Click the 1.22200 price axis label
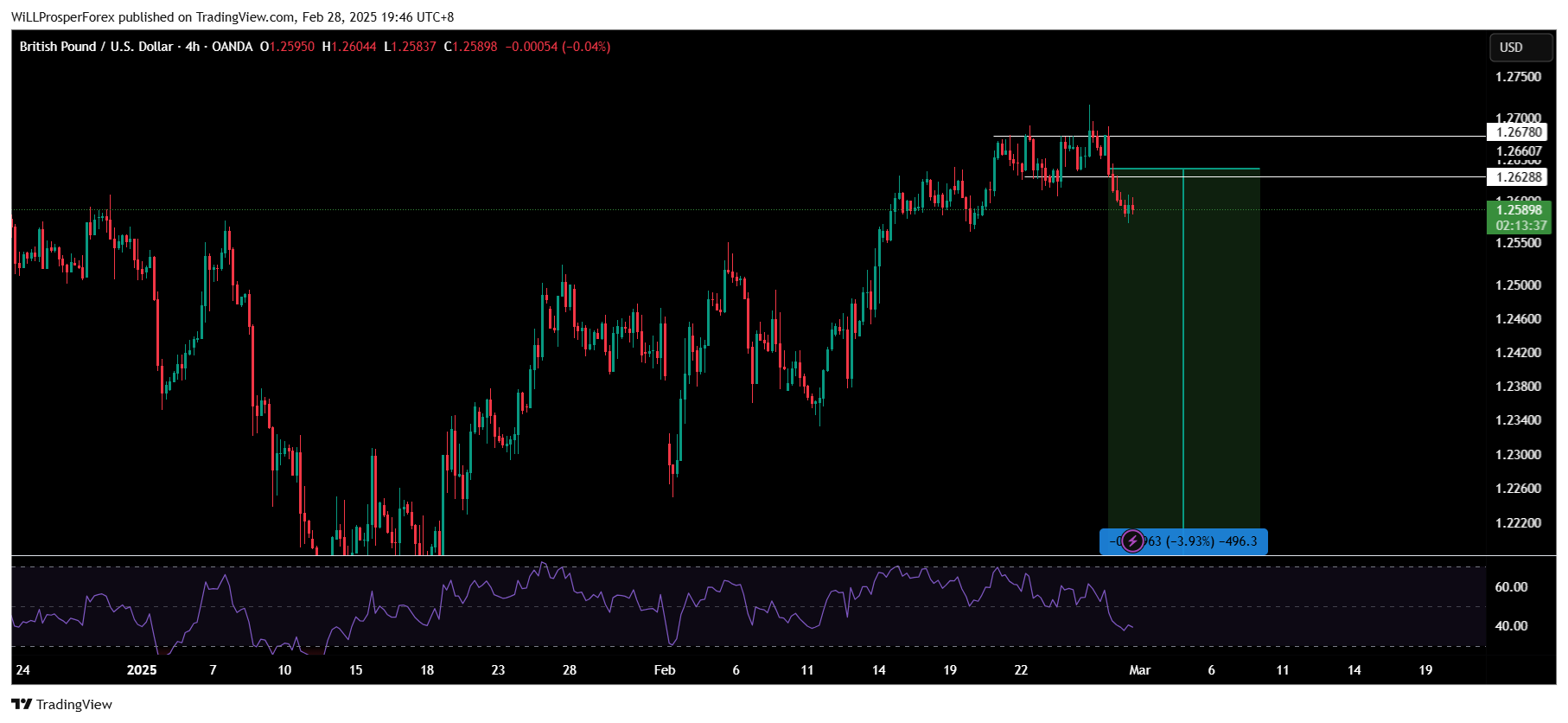This screenshot has height=723, width=1568. (x=1518, y=523)
